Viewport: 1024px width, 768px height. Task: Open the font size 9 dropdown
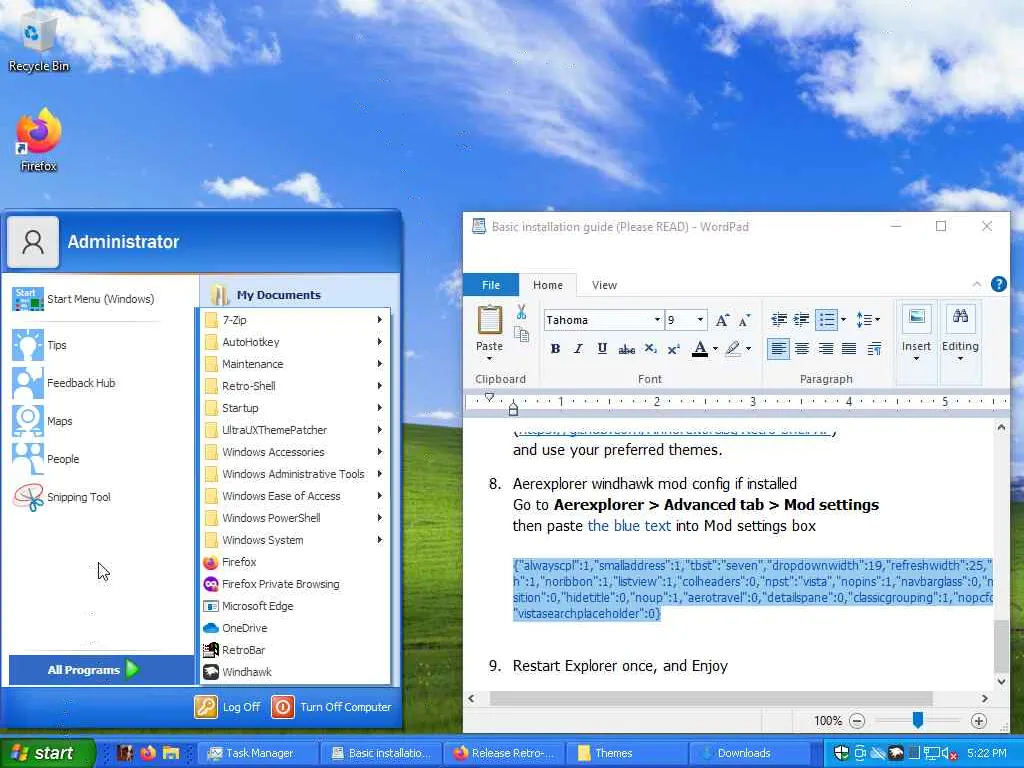(x=700, y=319)
